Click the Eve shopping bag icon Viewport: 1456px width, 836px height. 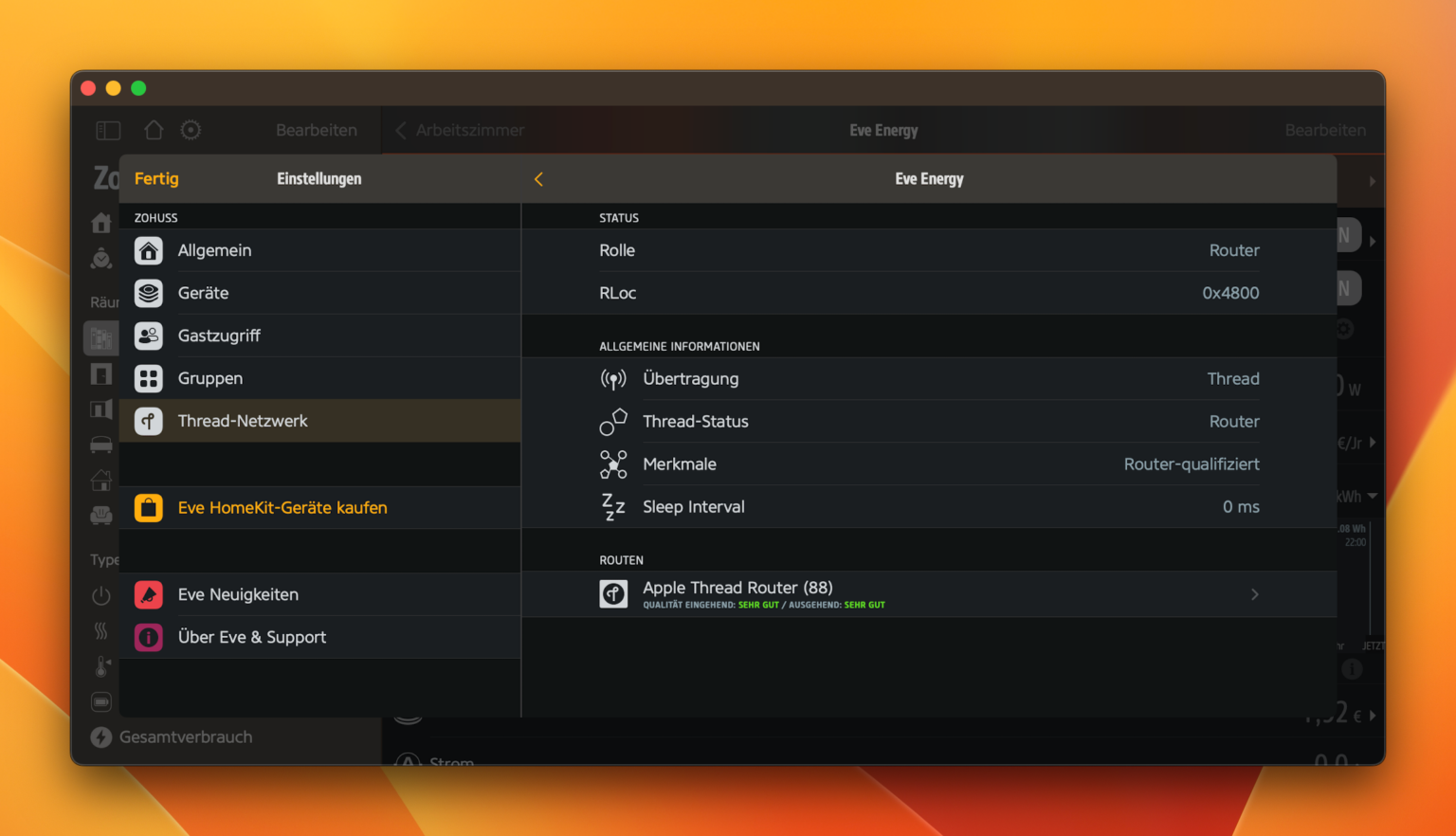coord(149,508)
